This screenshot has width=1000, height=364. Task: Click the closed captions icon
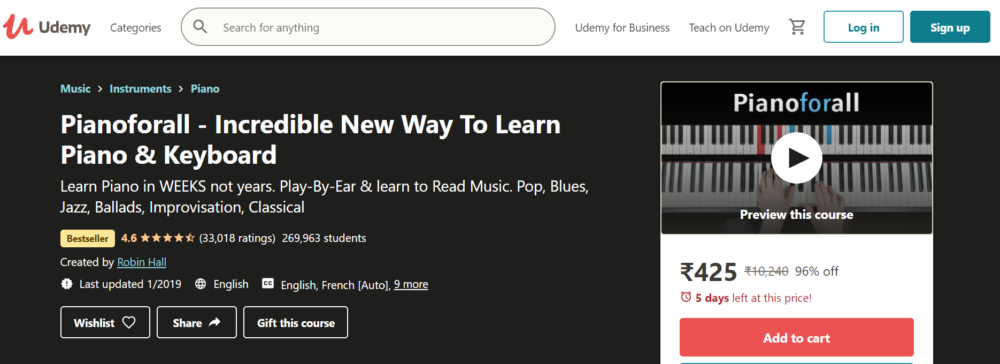pos(268,284)
